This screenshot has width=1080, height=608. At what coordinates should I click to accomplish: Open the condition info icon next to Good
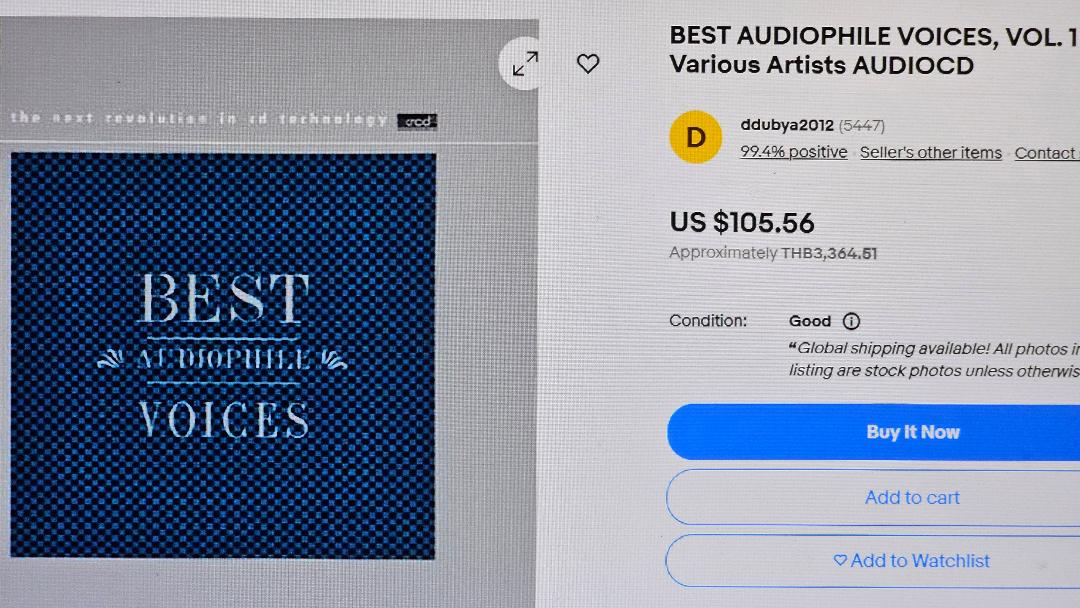pos(851,321)
